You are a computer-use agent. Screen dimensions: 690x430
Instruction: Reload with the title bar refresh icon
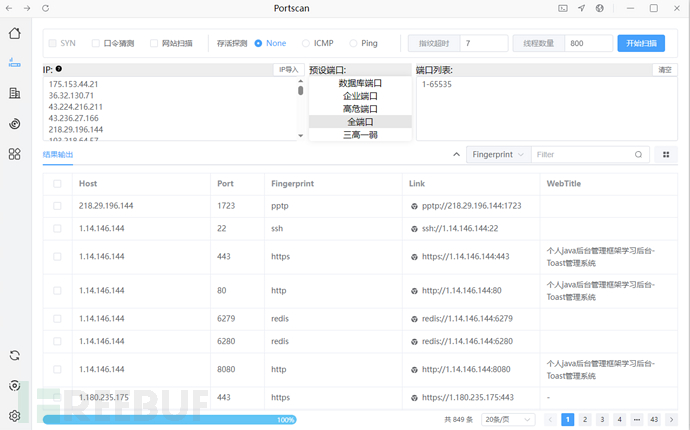click(x=45, y=8)
